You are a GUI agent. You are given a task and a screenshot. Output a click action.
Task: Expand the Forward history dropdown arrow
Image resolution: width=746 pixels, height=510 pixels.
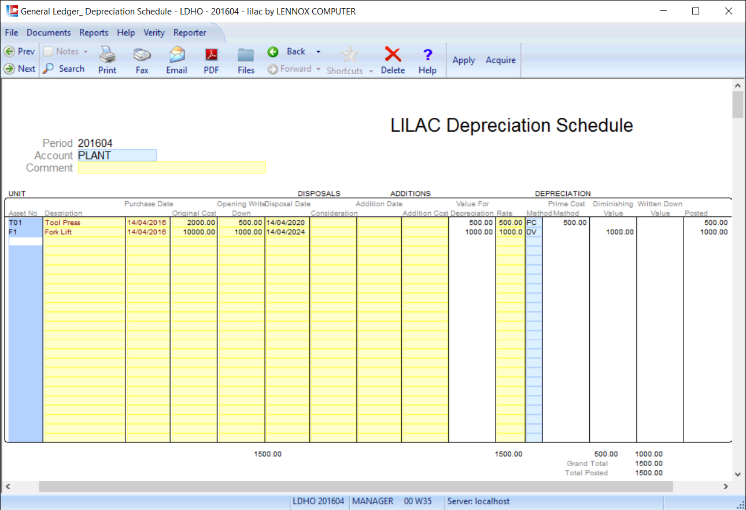(318, 69)
